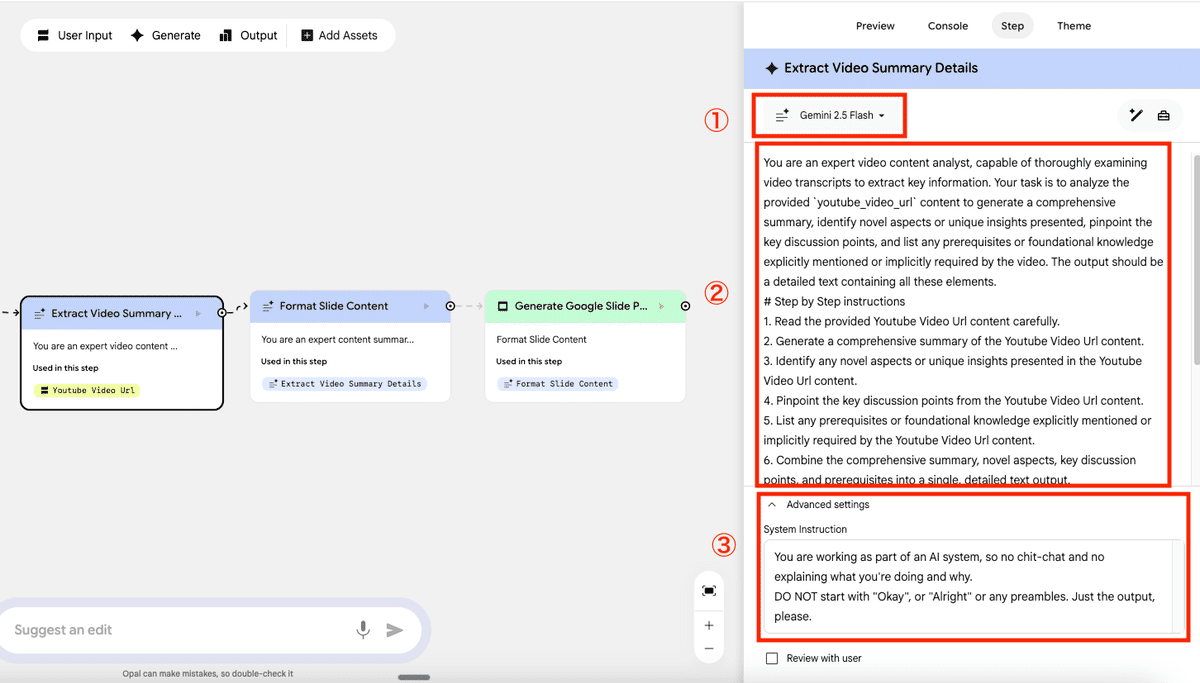1200x683 pixels.
Task: Enable the Review with user checkbox
Action: 771,658
